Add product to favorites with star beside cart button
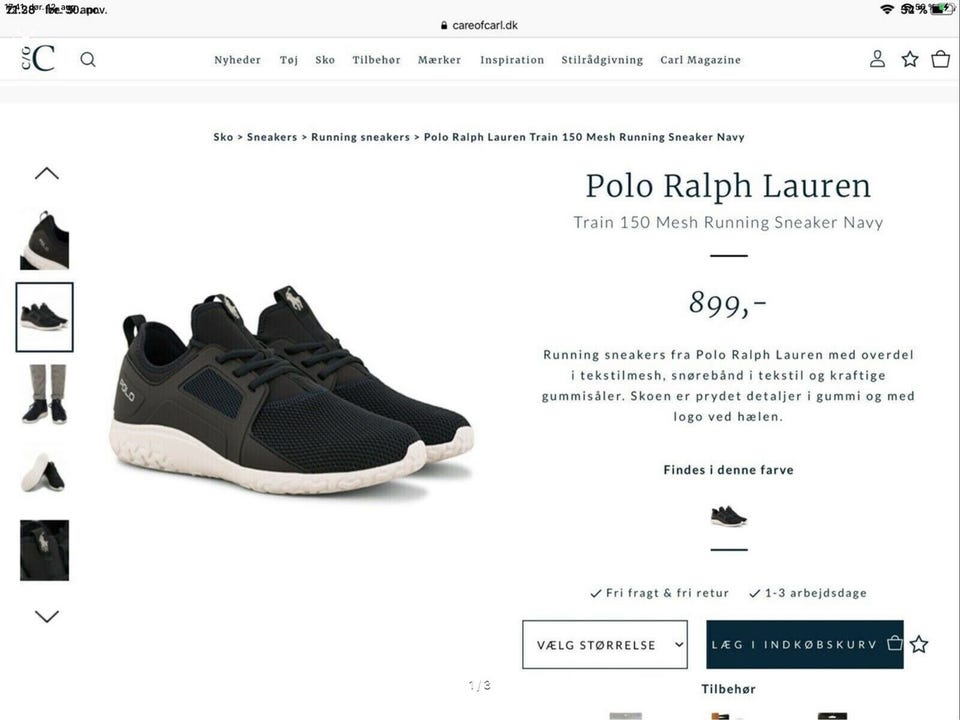 (x=919, y=644)
